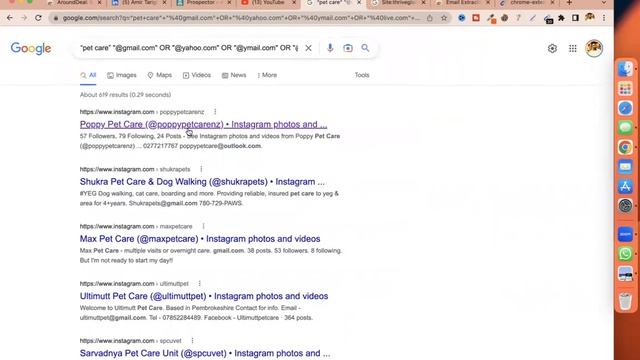This screenshot has width=640, height=360.
Task: Switch to the AroundDeal browser tab
Action: click(73, 3)
